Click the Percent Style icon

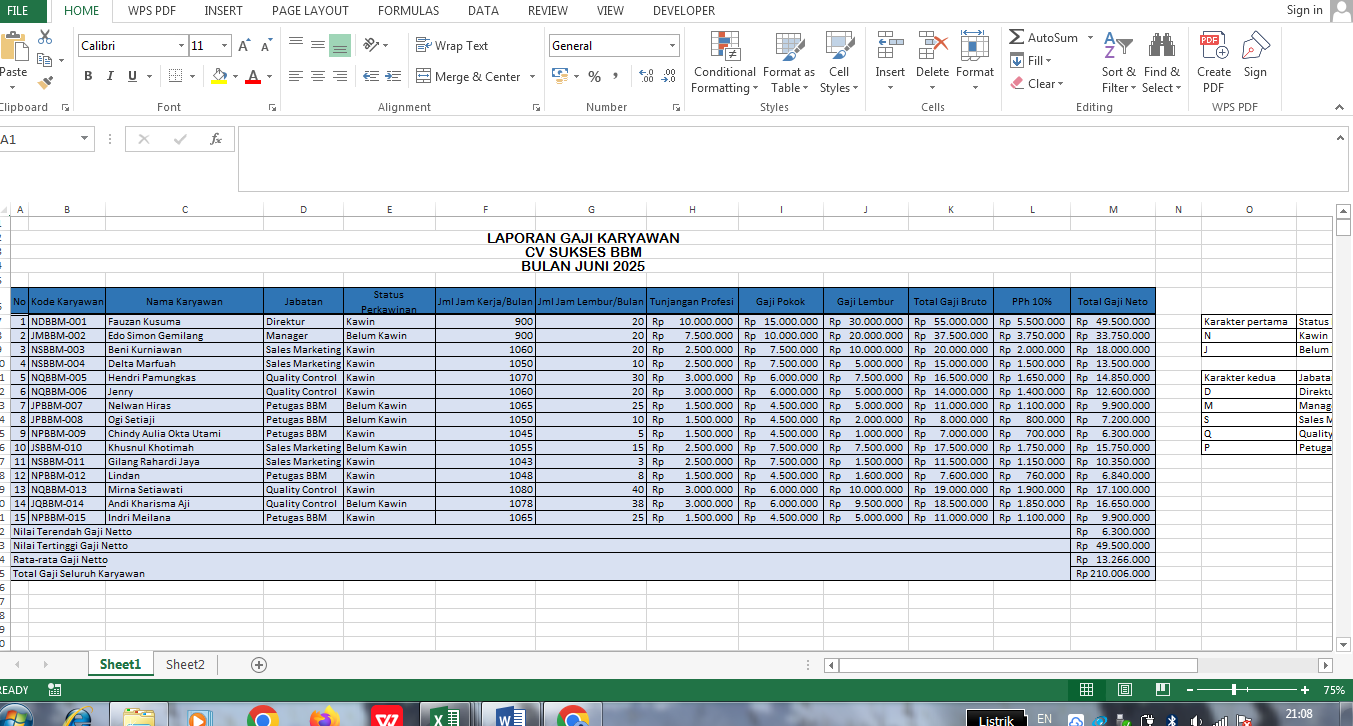tap(594, 76)
